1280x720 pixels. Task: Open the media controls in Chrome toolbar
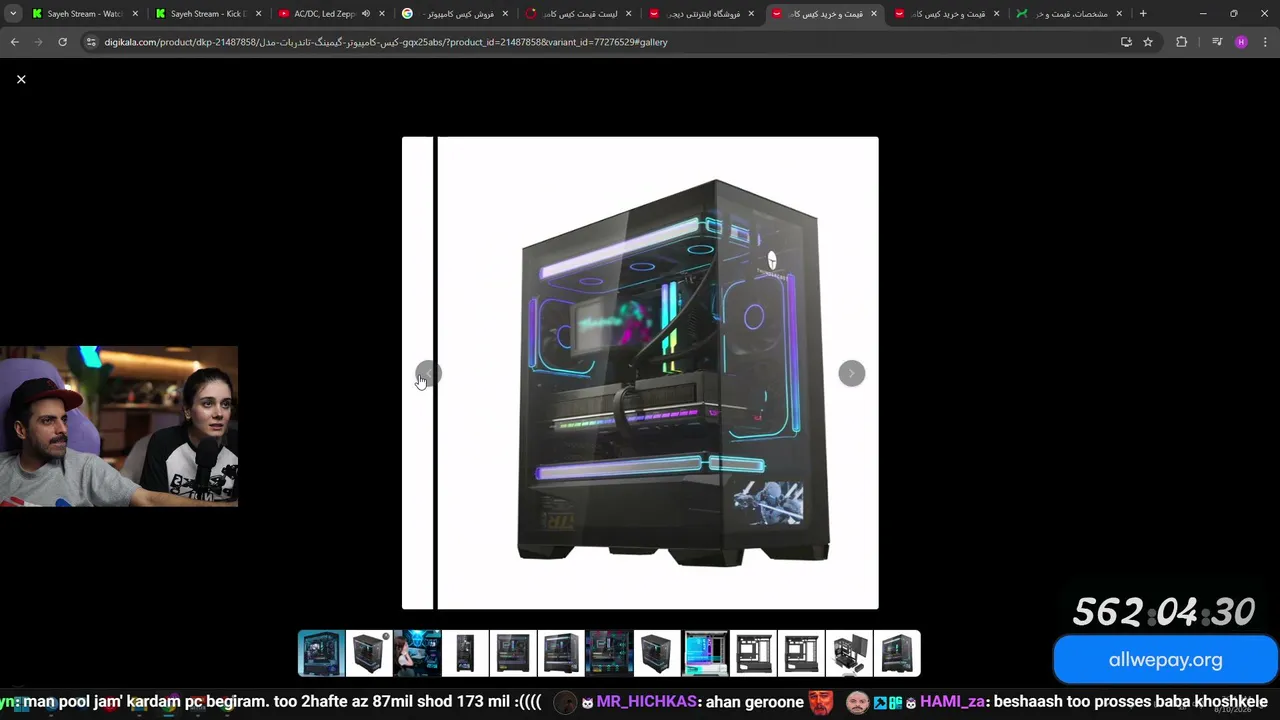[1217, 42]
